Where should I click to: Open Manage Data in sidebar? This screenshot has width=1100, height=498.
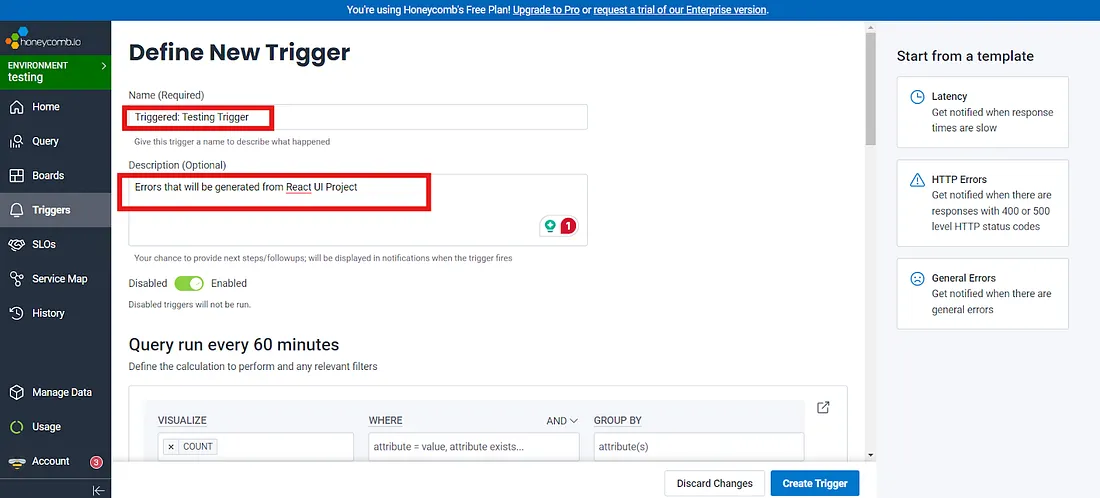(61, 392)
